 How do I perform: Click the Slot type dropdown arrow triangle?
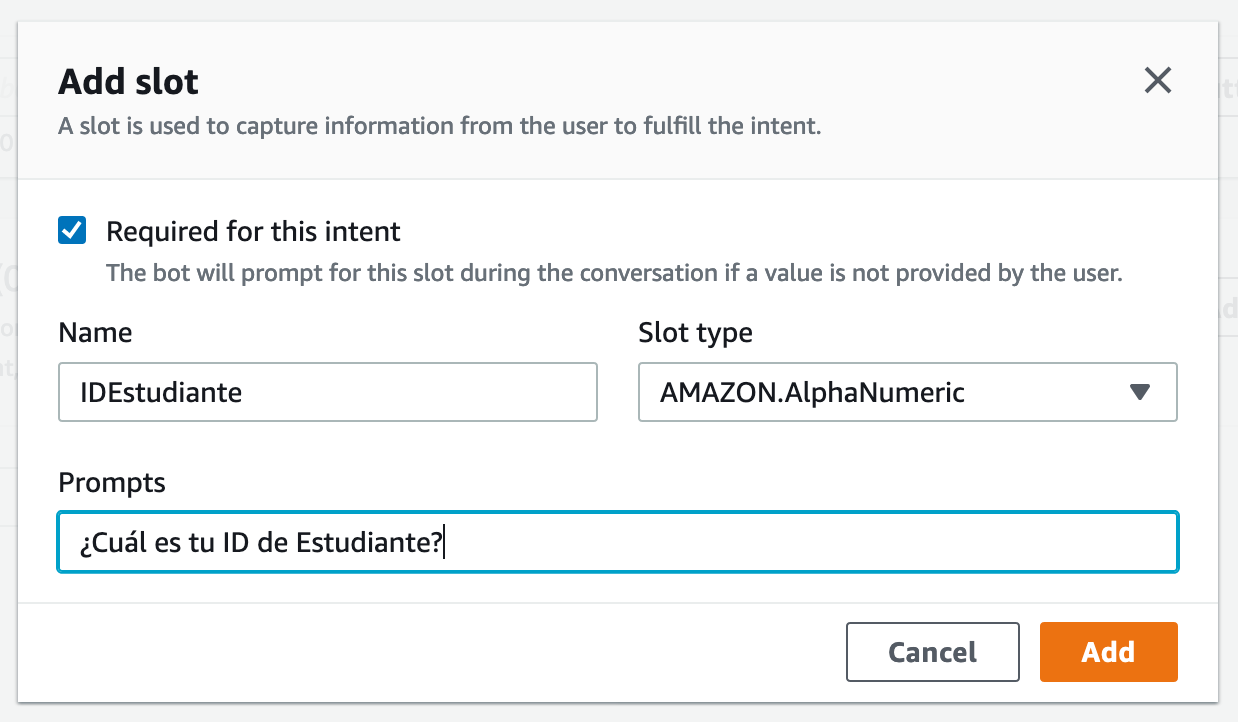click(1140, 392)
